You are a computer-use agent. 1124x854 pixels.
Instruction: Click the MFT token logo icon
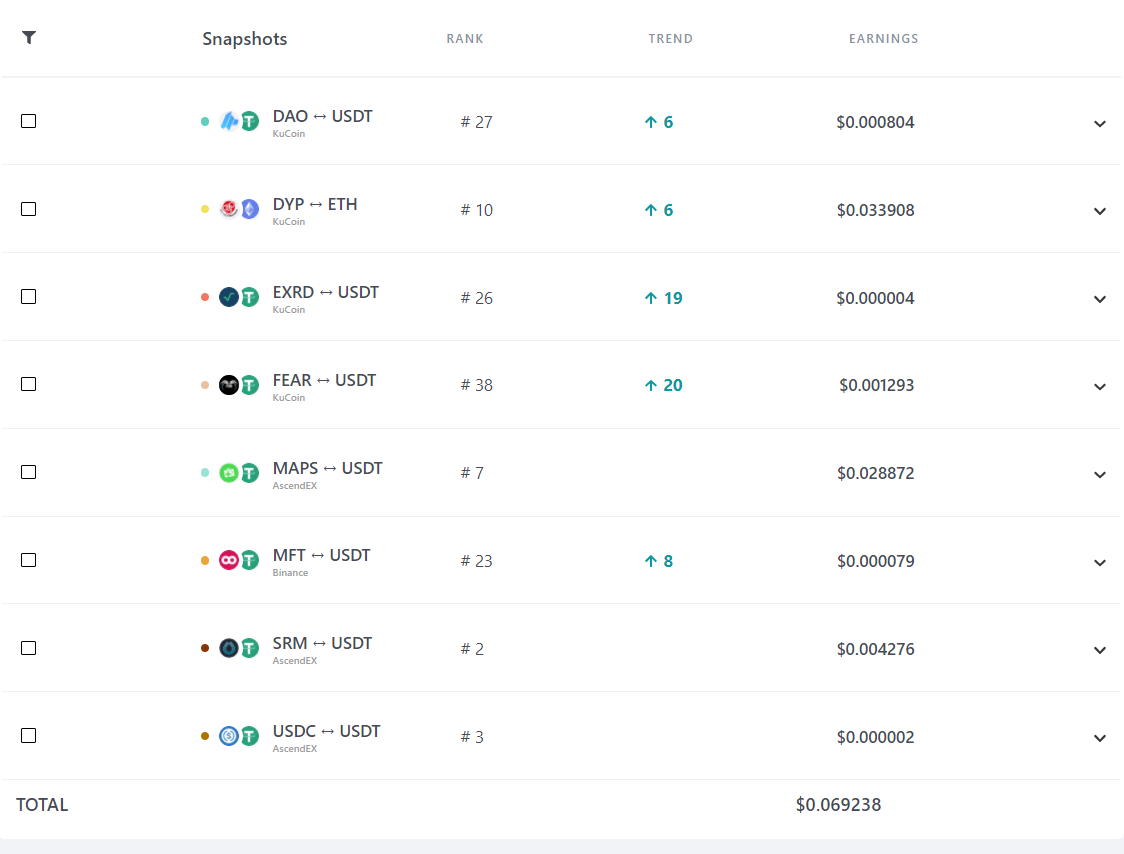(x=229, y=560)
